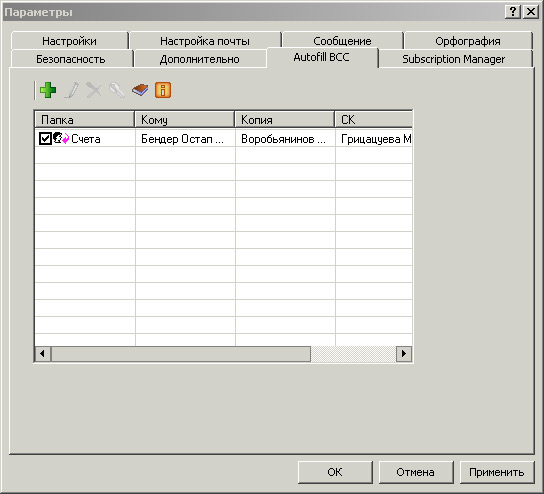This screenshot has width=544, height=494.
Task: Click the greyed-out key icon in toolbar
Action: [117, 90]
